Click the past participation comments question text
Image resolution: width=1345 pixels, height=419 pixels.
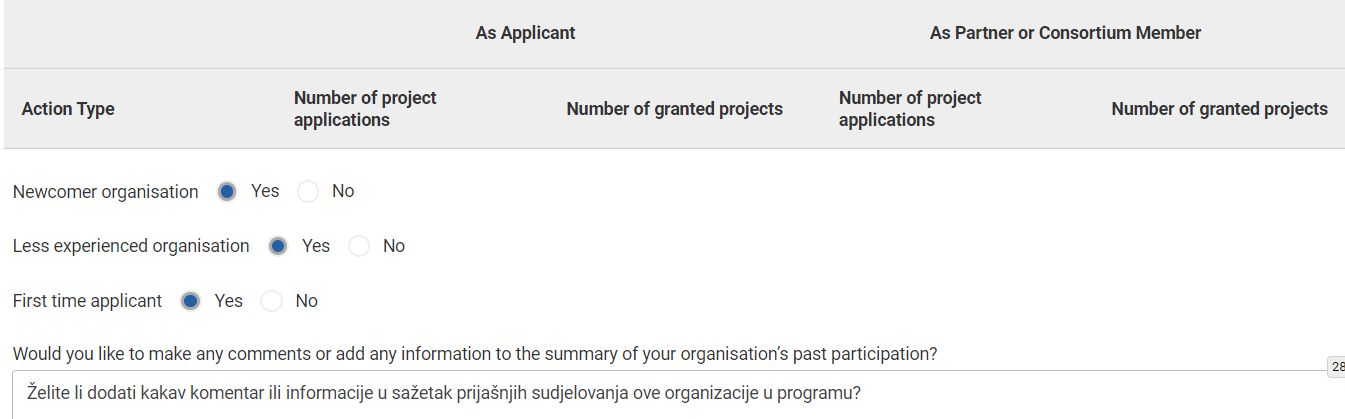[474, 354]
